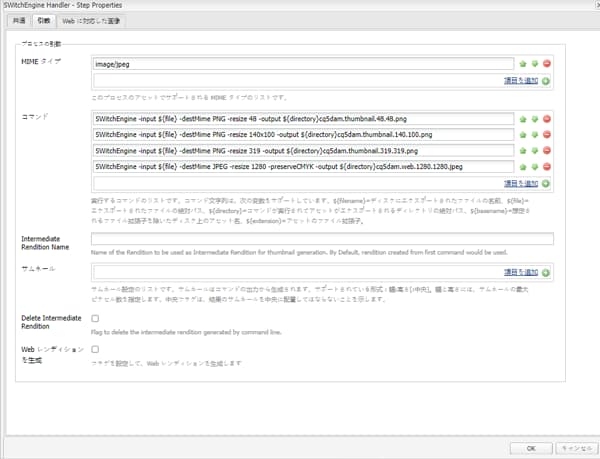
Task: Move the thumbnail.48.48 command down
Action: click(535, 119)
